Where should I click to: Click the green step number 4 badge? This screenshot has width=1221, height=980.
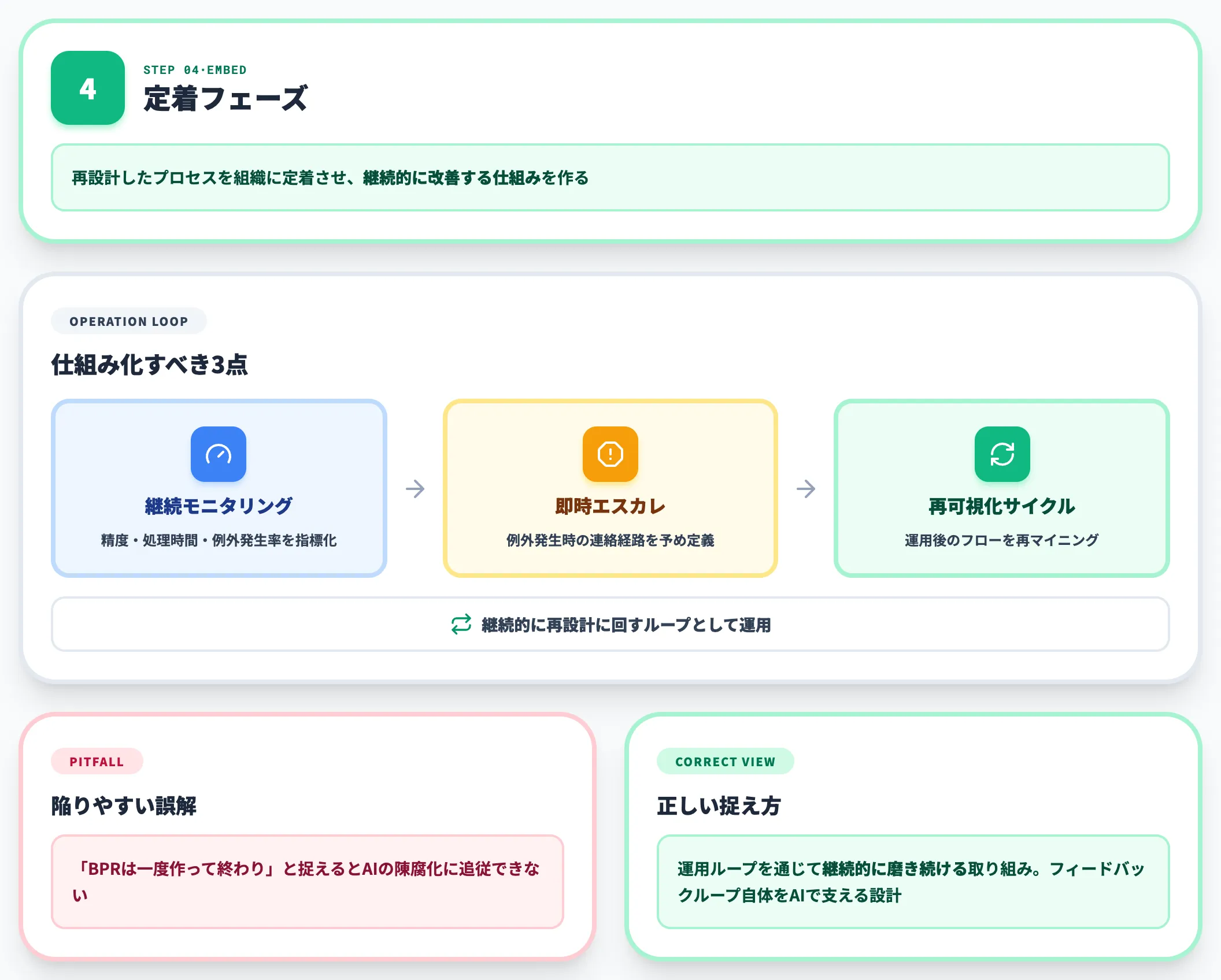coord(88,88)
